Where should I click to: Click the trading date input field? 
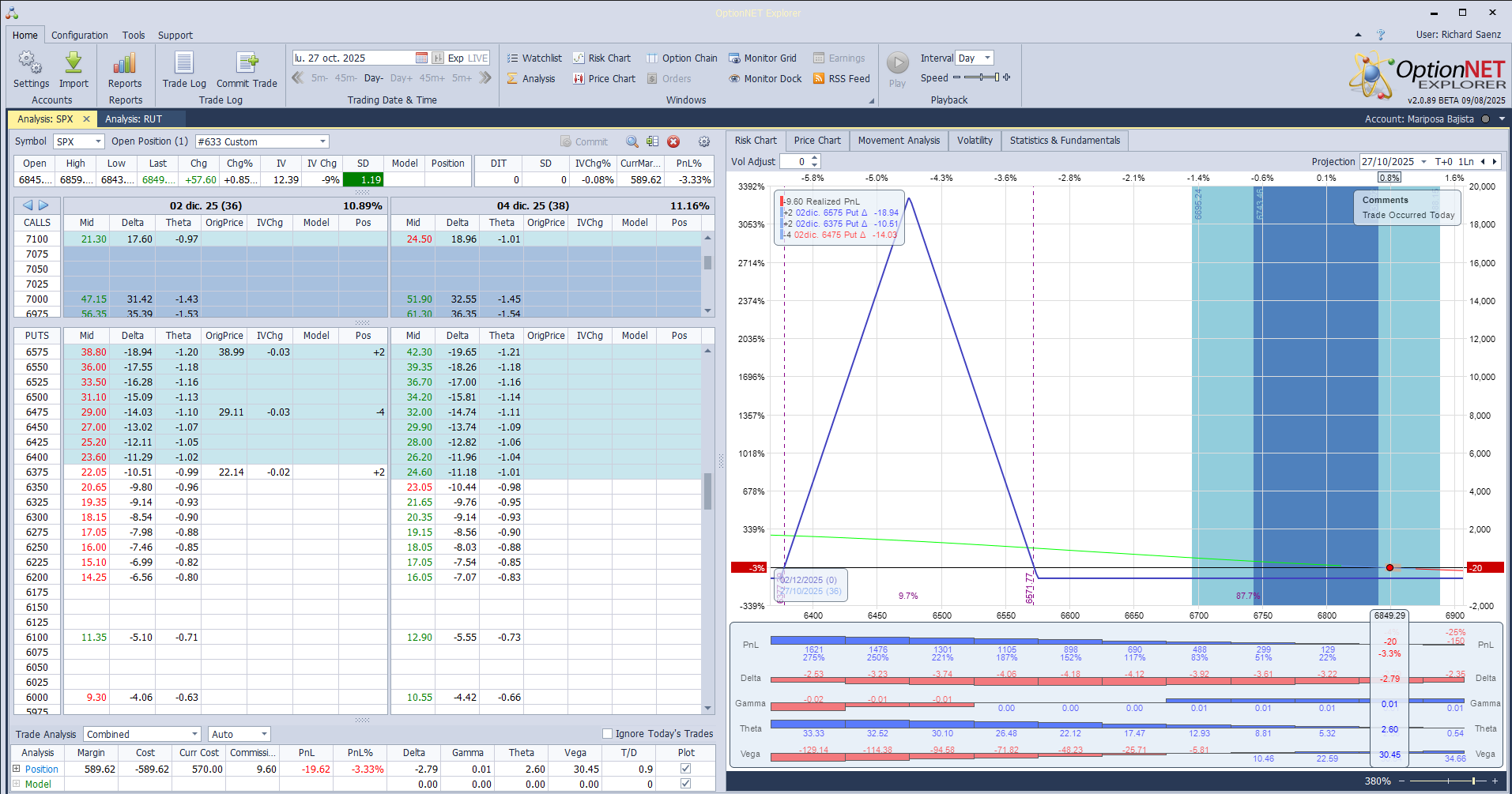coord(353,58)
